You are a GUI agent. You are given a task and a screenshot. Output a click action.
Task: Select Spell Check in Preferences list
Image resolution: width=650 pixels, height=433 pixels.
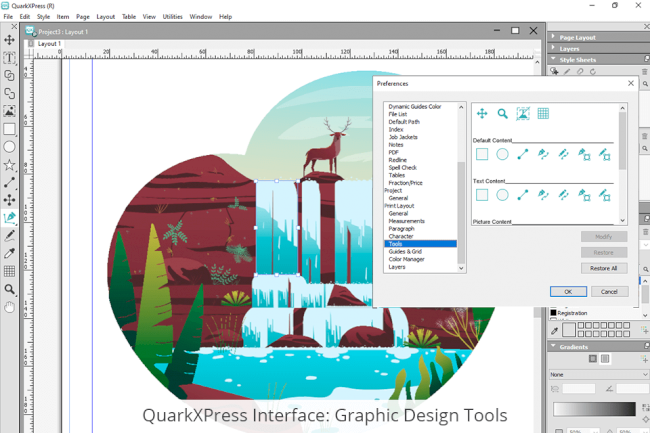(403, 167)
